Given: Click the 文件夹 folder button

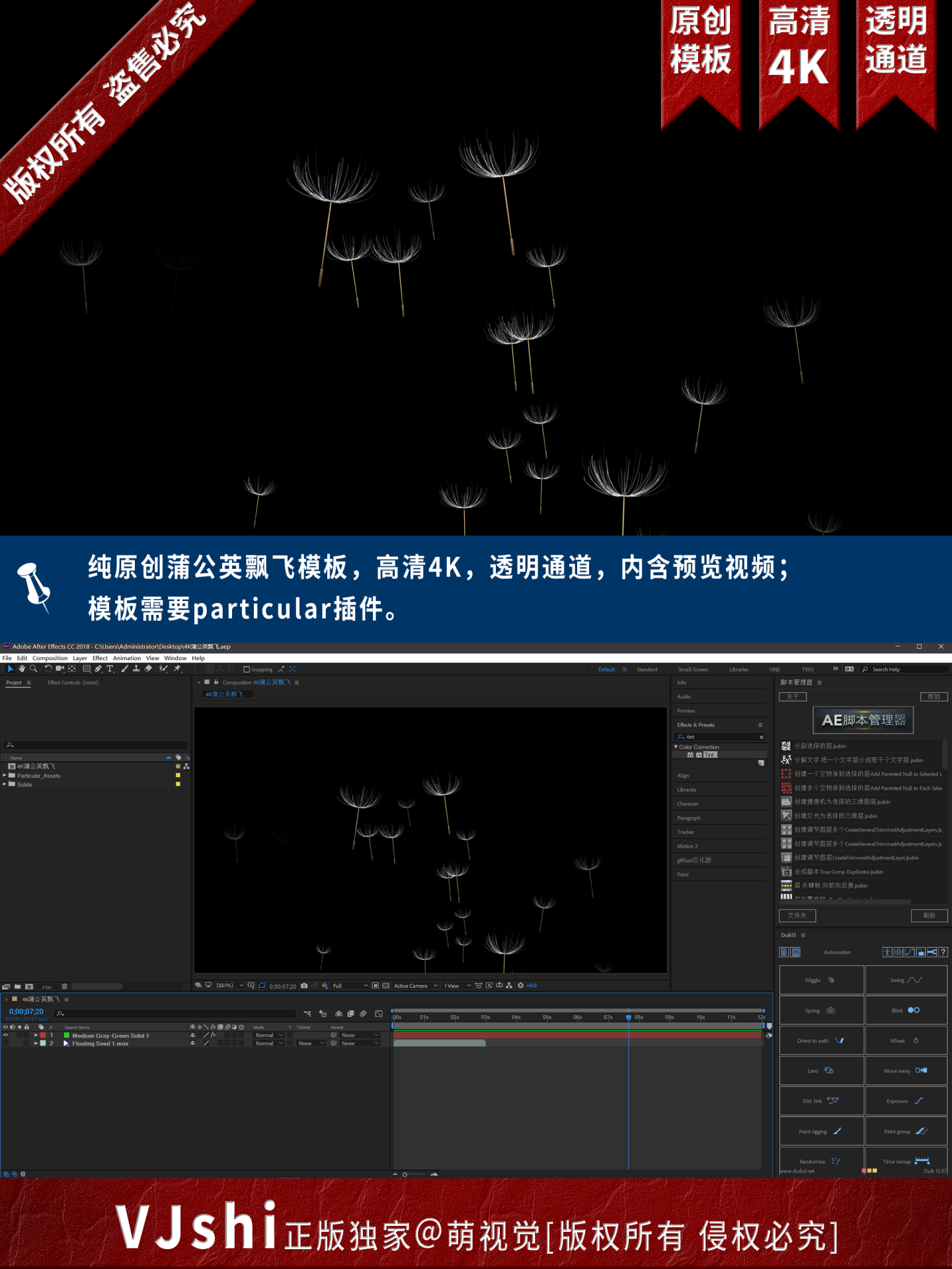Looking at the screenshot, I should 797,915.
